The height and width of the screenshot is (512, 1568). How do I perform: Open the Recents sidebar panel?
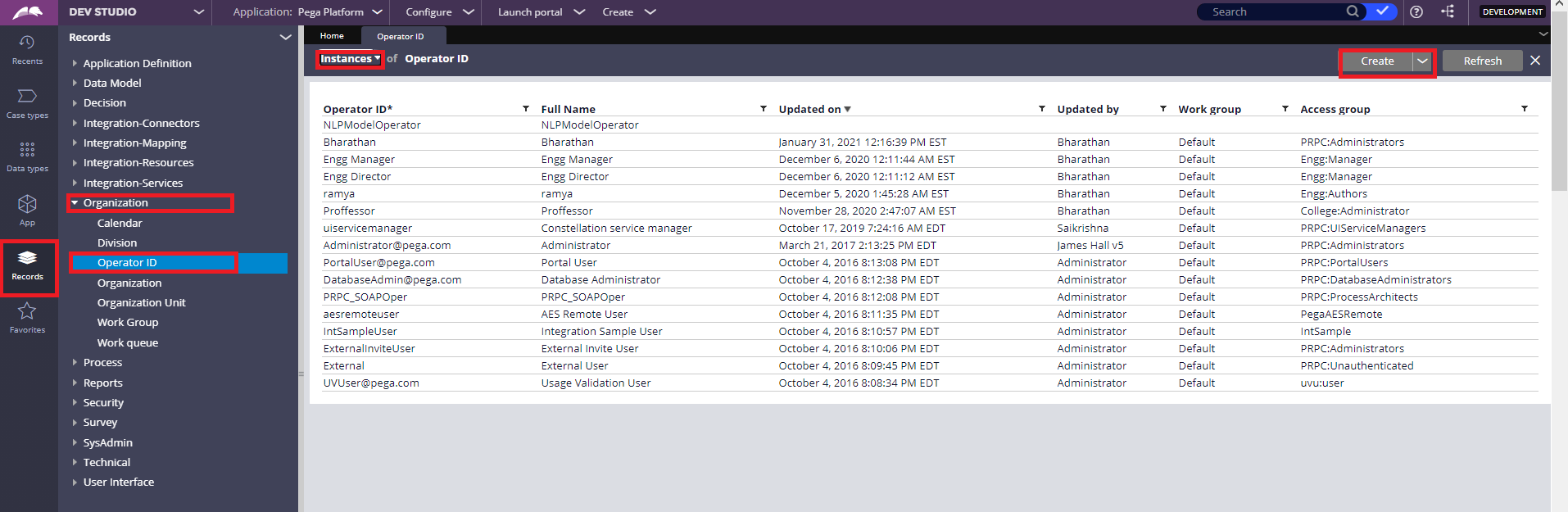pyautogui.click(x=27, y=49)
